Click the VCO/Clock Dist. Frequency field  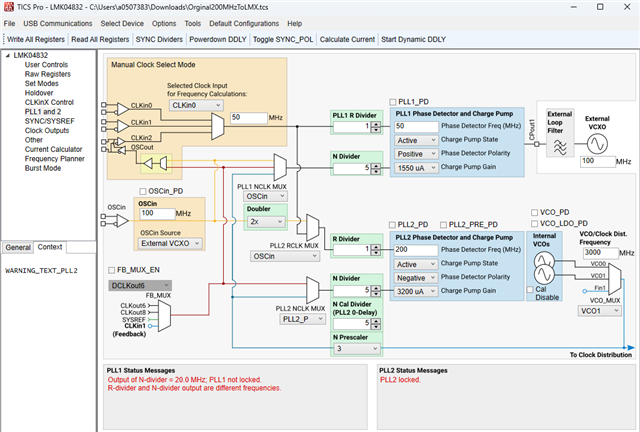click(x=600, y=253)
